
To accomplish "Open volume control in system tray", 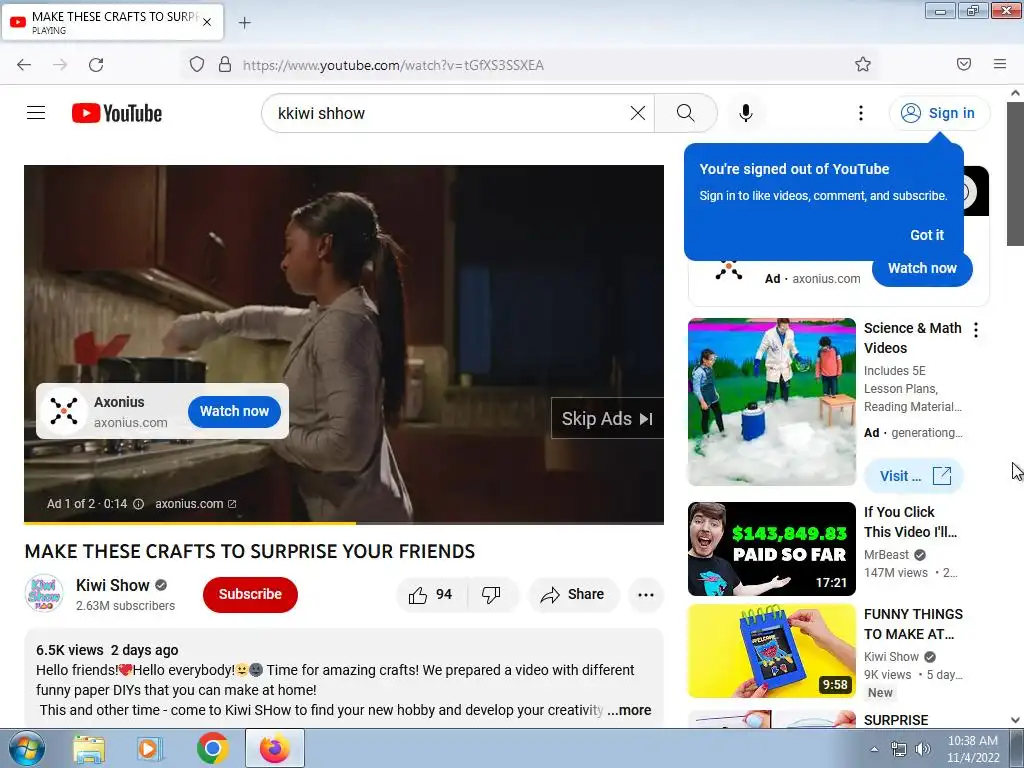I will point(923,749).
